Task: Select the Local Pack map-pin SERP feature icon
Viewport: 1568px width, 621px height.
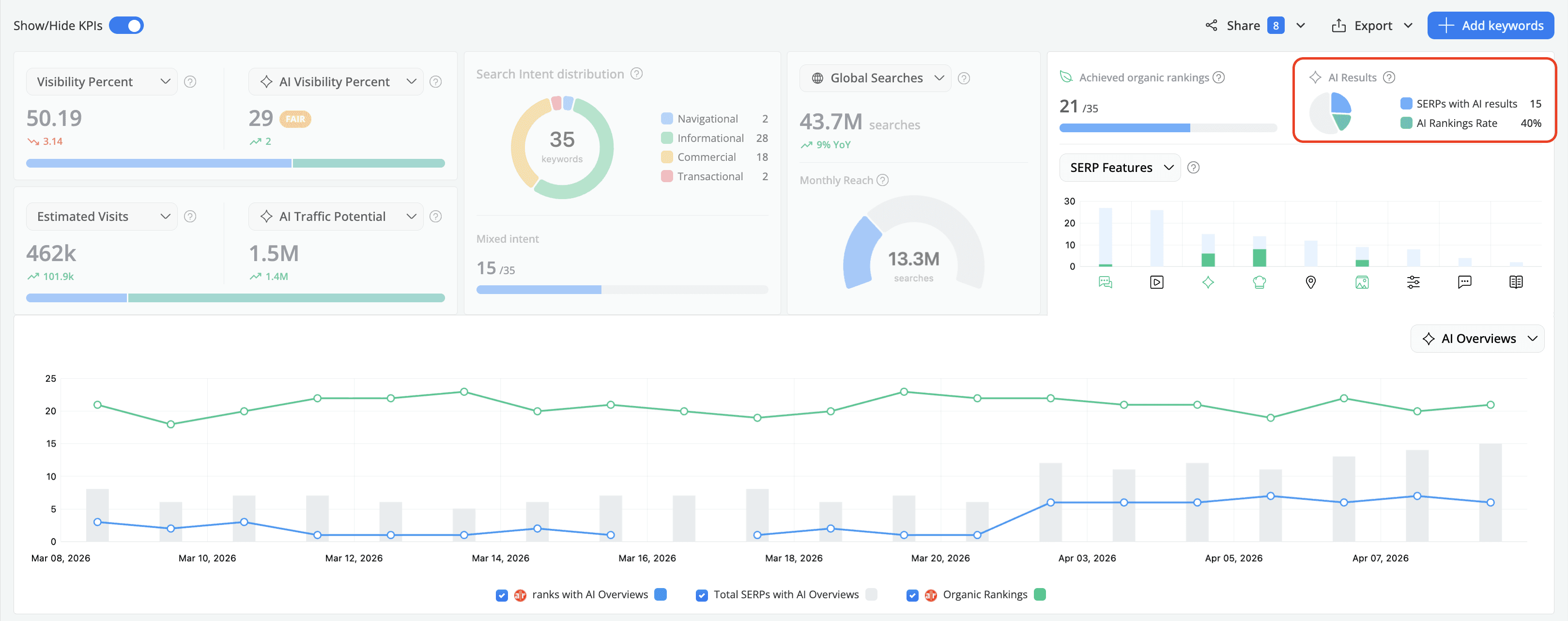Action: pyautogui.click(x=1311, y=282)
